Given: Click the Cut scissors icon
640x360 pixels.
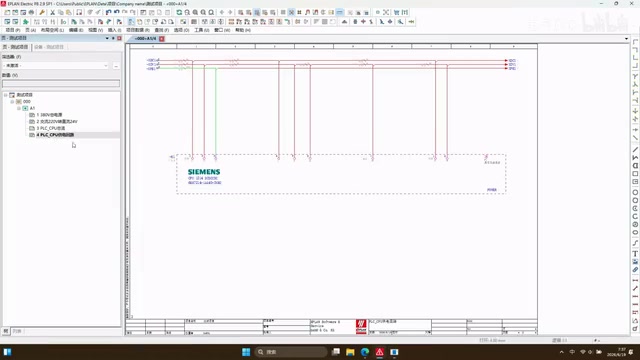Looking at the screenshot, I should pos(52,13).
